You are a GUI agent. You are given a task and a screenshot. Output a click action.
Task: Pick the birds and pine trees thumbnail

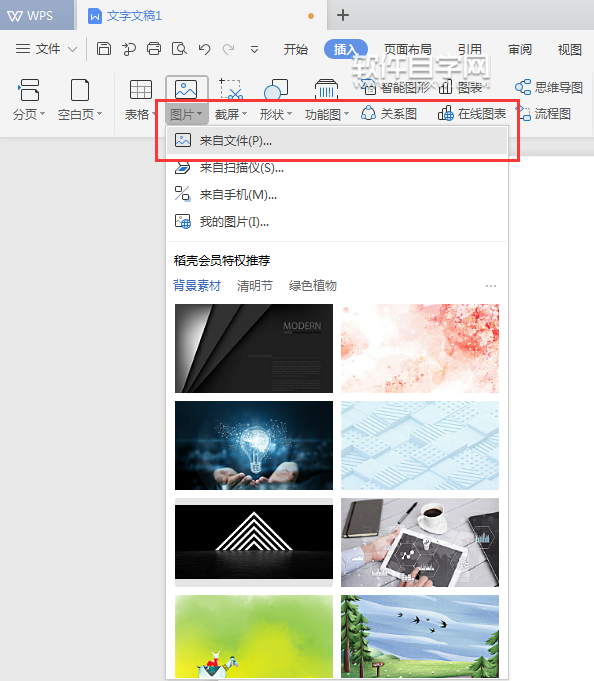coord(420,637)
